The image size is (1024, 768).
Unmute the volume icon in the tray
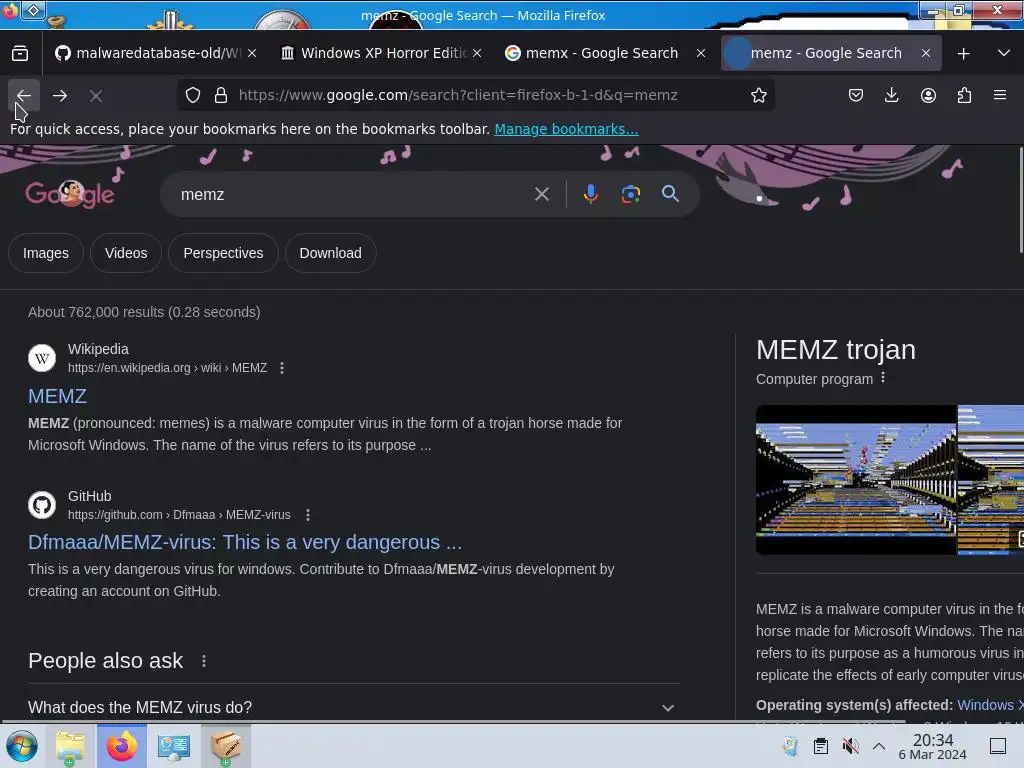click(850, 746)
